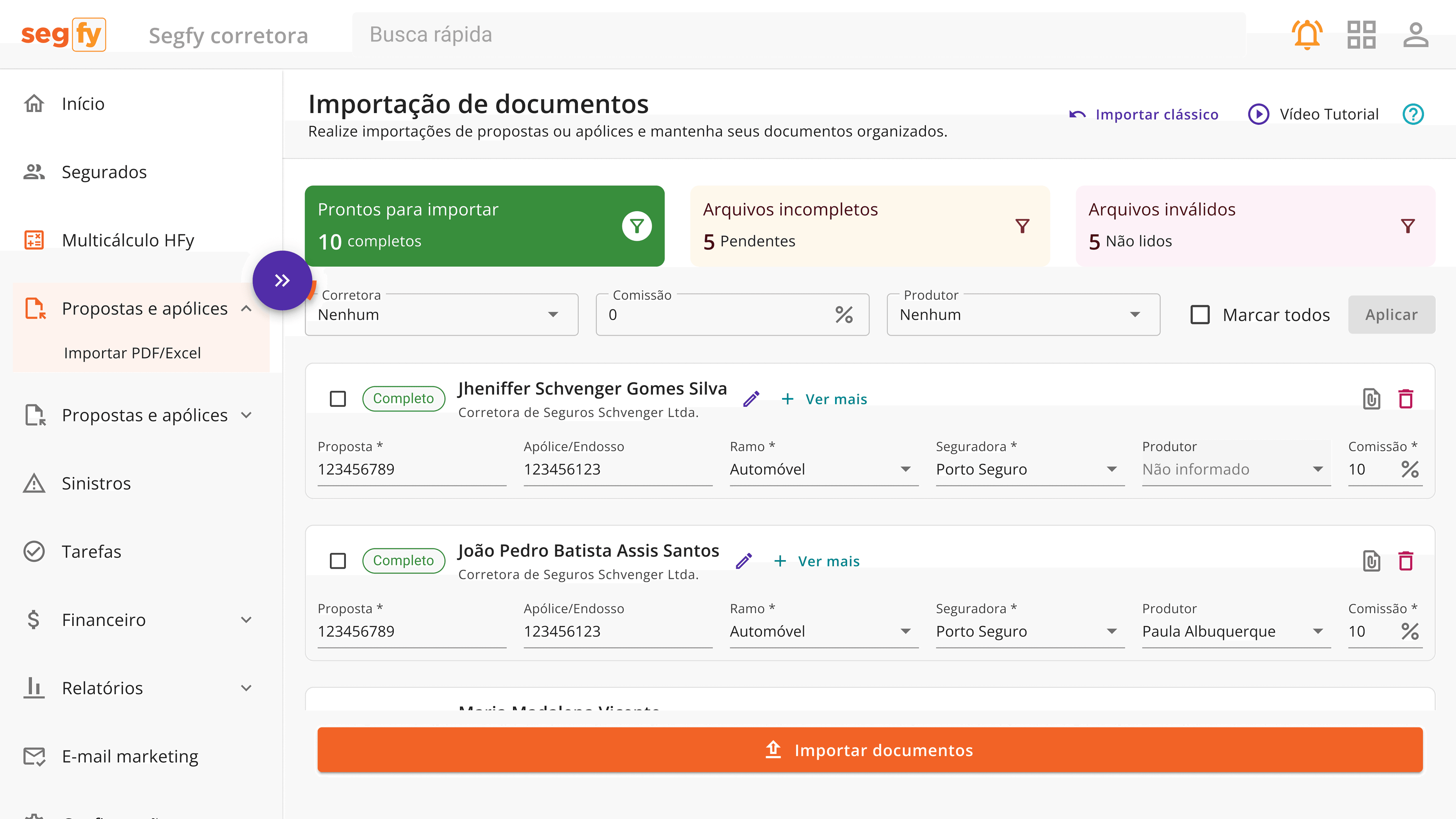Click Importar documentos button

pyautogui.click(x=870, y=750)
